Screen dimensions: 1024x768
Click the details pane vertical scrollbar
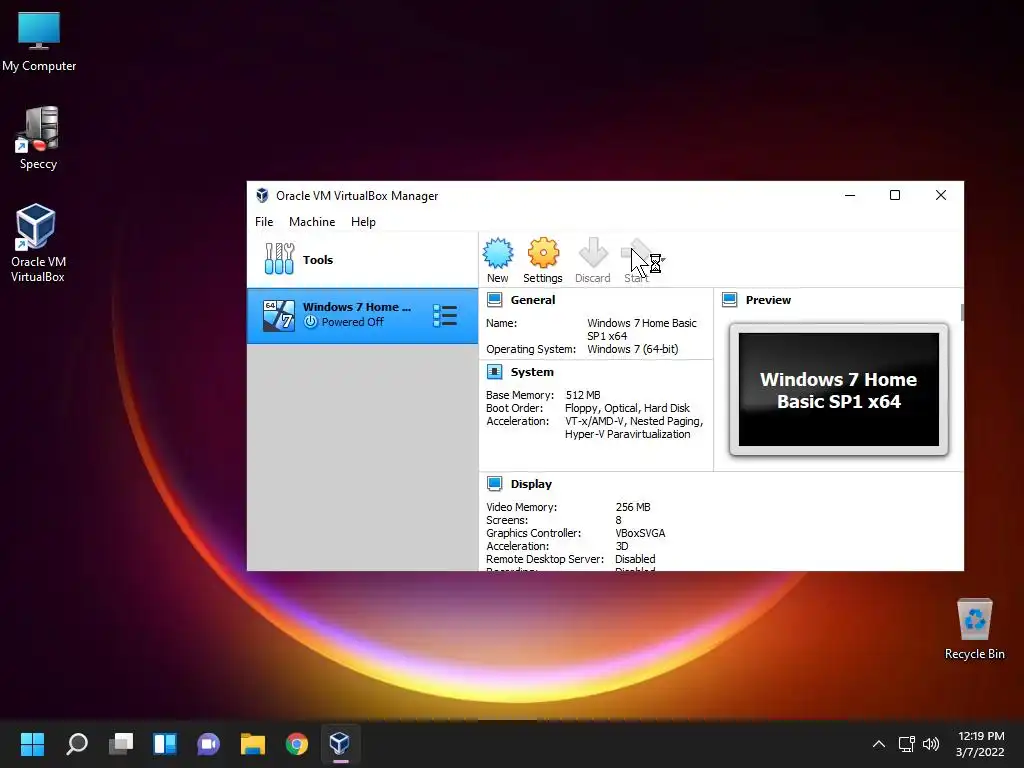[962, 312]
